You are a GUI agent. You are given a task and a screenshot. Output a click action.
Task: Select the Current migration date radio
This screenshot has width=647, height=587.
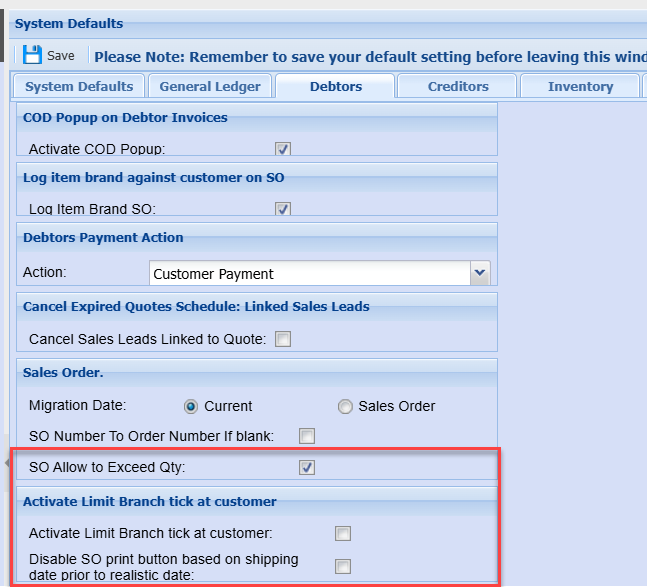[x=191, y=407]
